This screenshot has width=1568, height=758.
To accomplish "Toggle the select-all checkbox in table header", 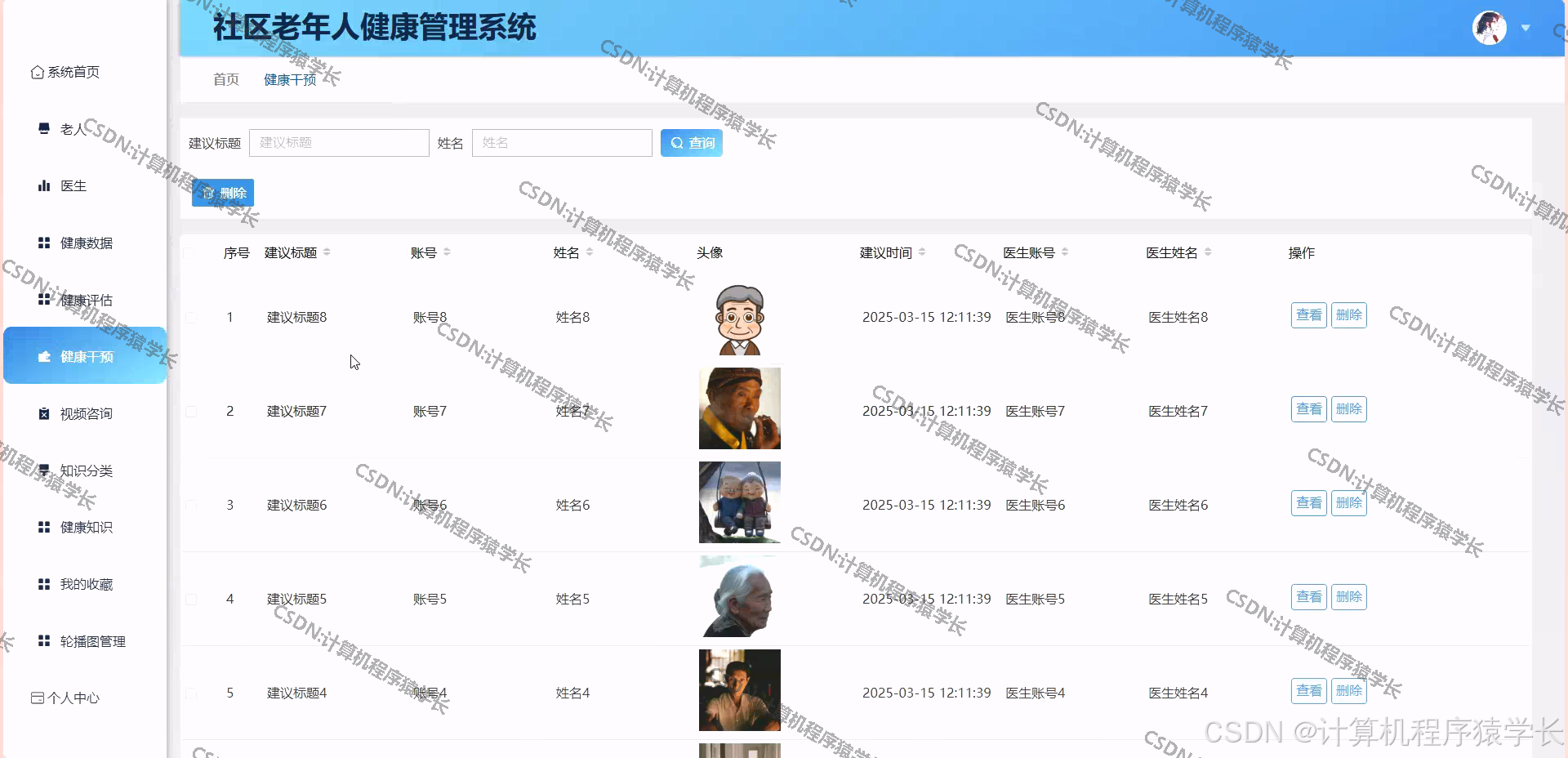I will pyautogui.click(x=189, y=252).
